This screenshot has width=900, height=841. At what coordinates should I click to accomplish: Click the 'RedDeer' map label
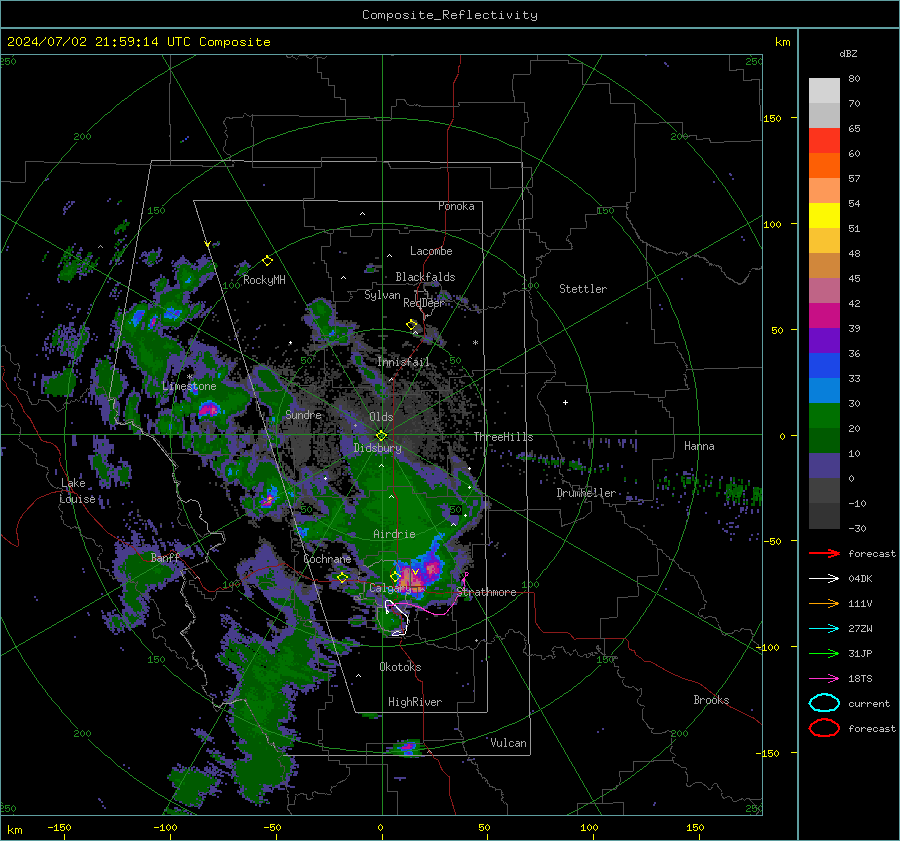click(424, 303)
